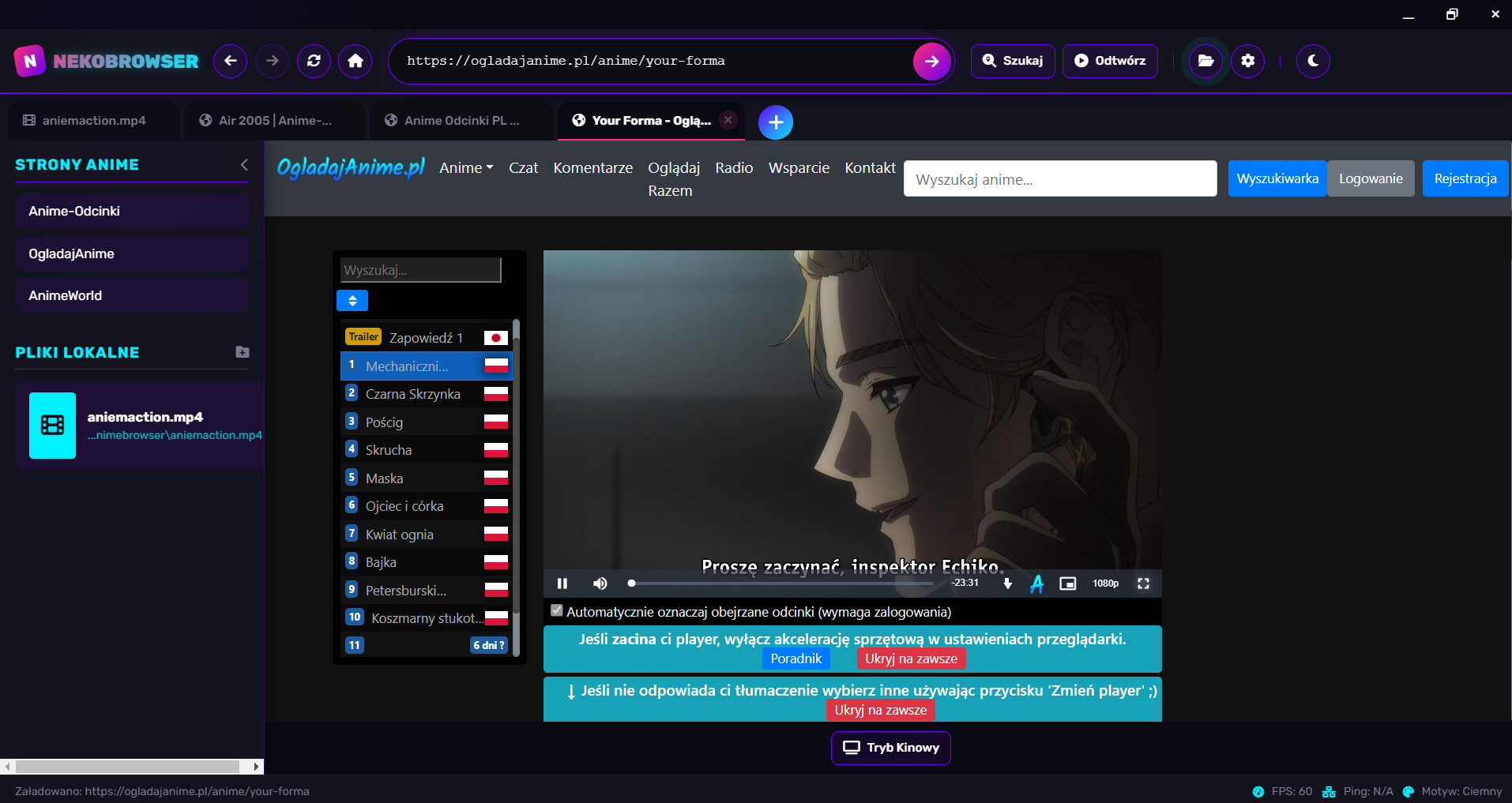Viewport: 1512px width, 803px height.
Task: Click the Odtwórz play button
Action: 1110,61
